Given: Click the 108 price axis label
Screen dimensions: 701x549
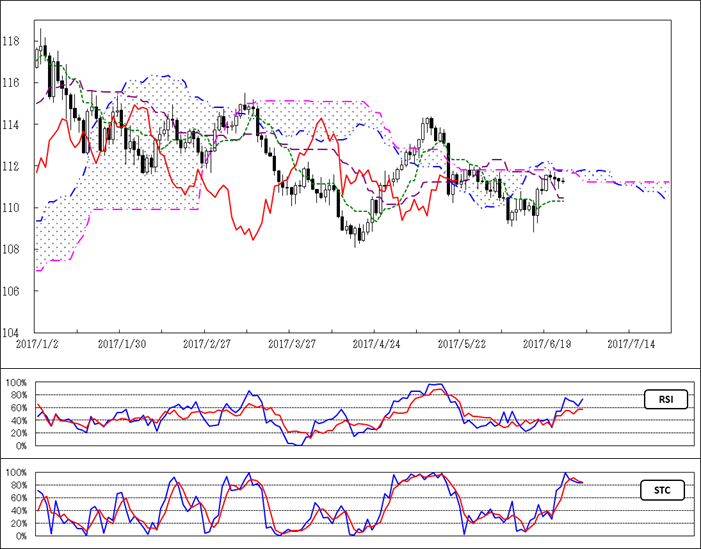Looking at the screenshot, I should [12, 249].
